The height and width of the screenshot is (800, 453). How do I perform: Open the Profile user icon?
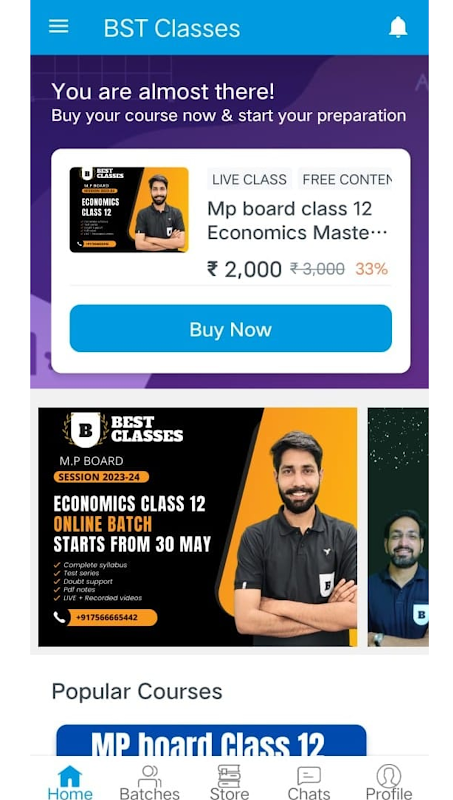coord(389,777)
